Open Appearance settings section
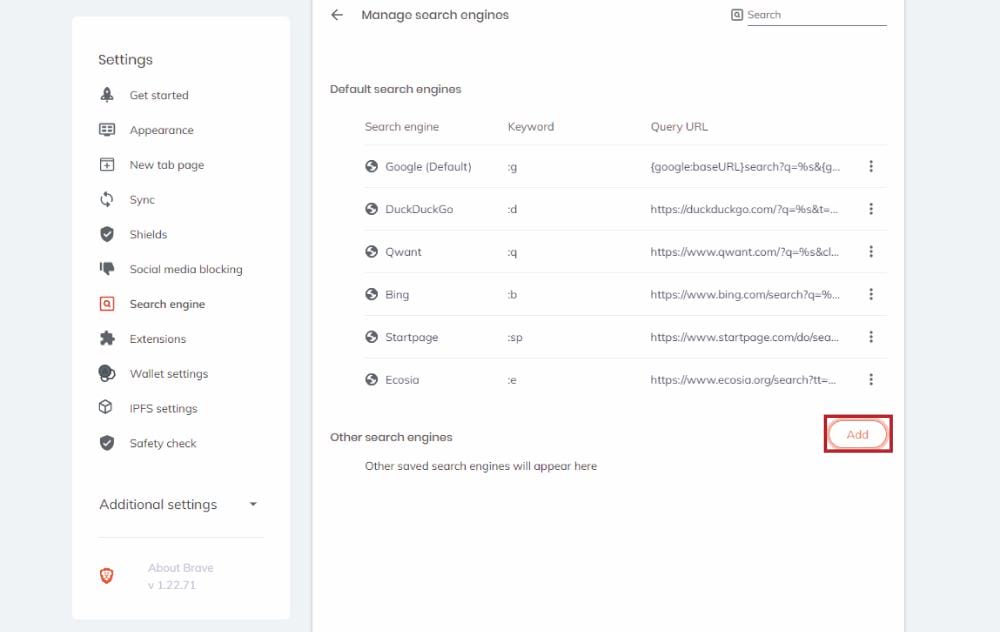Image resolution: width=1000 pixels, height=632 pixels. [161, 130]
